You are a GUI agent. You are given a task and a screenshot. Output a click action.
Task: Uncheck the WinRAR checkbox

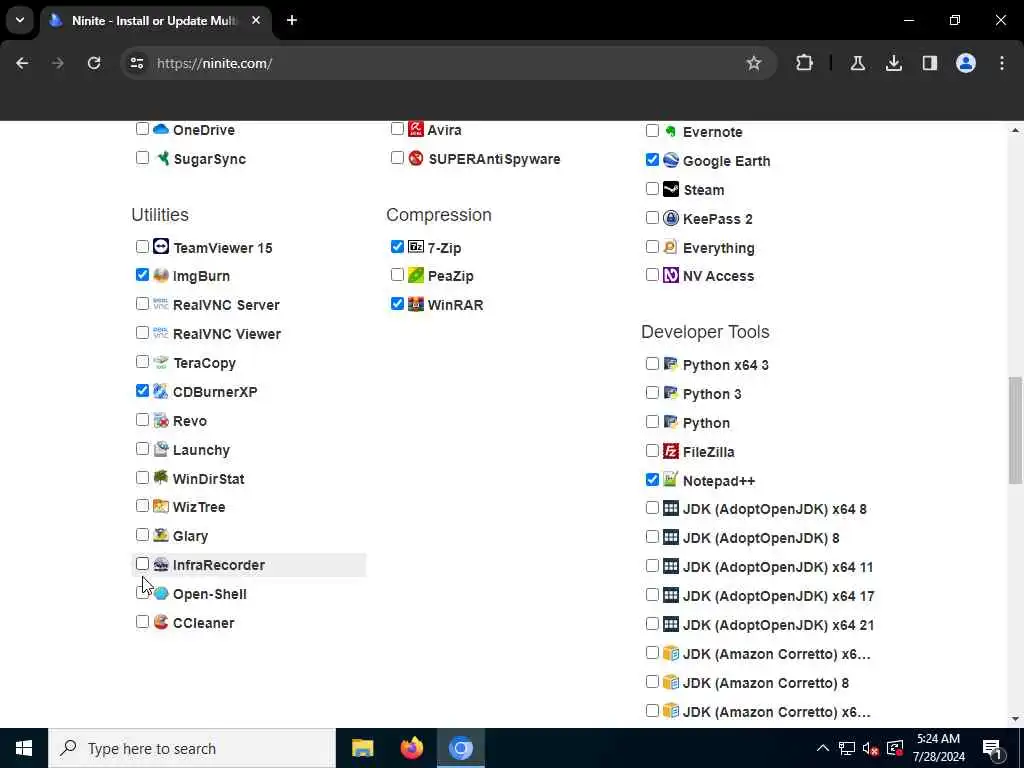point(397,304)
